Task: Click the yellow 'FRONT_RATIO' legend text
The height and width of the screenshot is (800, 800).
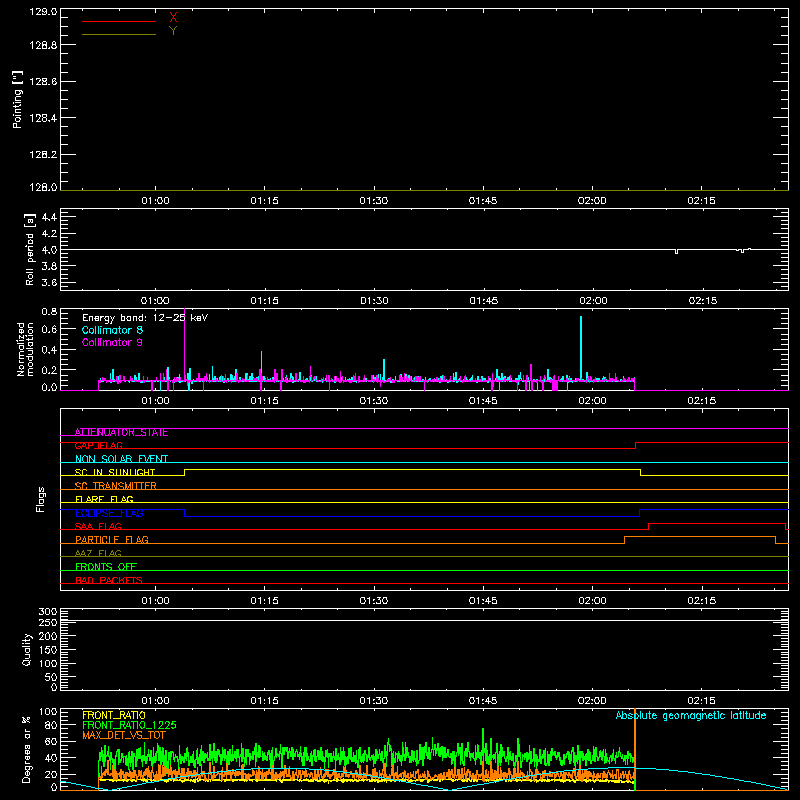Action: coord(114,715)
